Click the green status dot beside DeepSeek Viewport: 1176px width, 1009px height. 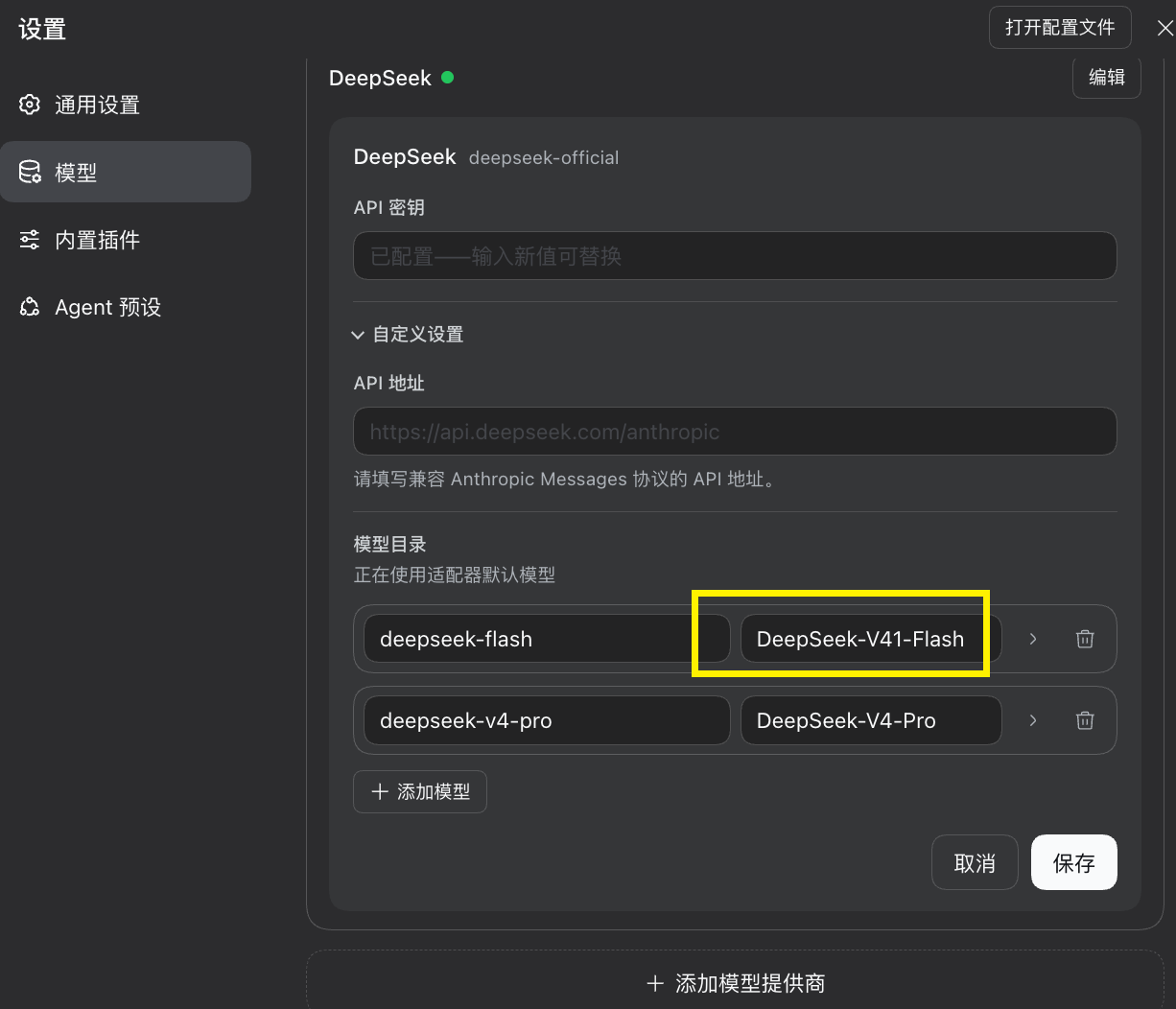coord(447,78)
